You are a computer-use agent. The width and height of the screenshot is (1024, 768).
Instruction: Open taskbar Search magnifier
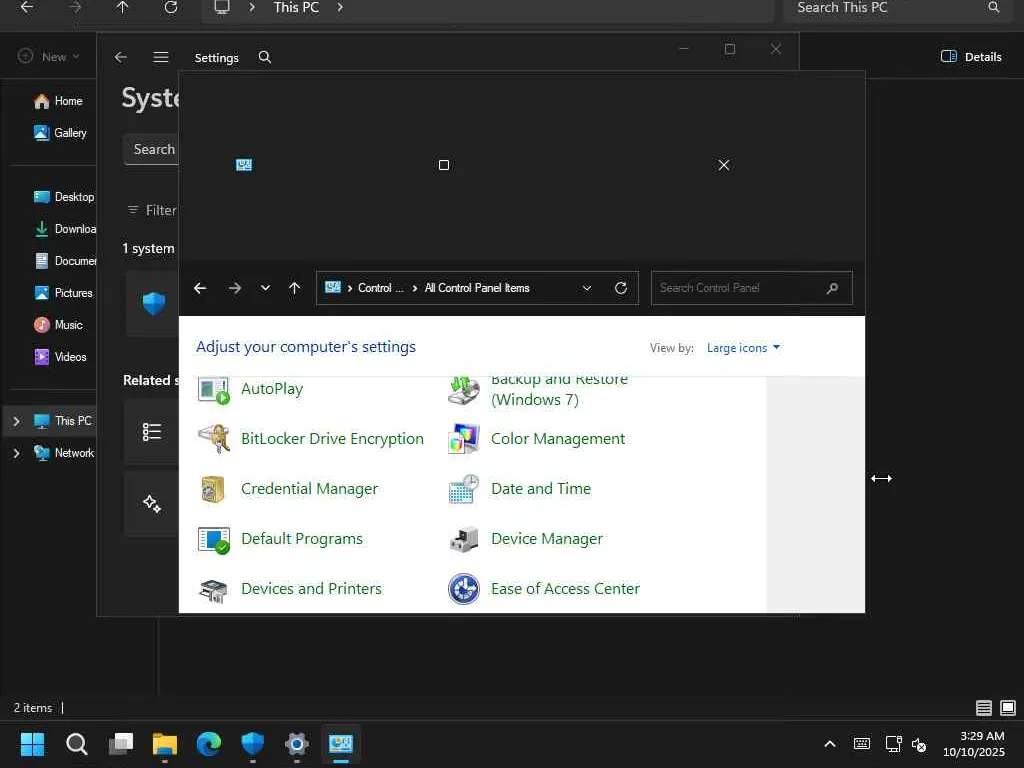tap(76, 744)
